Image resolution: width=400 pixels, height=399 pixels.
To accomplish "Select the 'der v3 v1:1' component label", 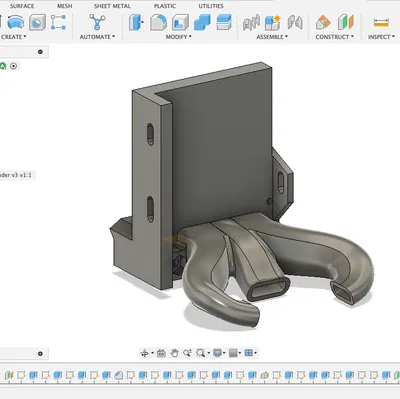I will click(16, 175).
